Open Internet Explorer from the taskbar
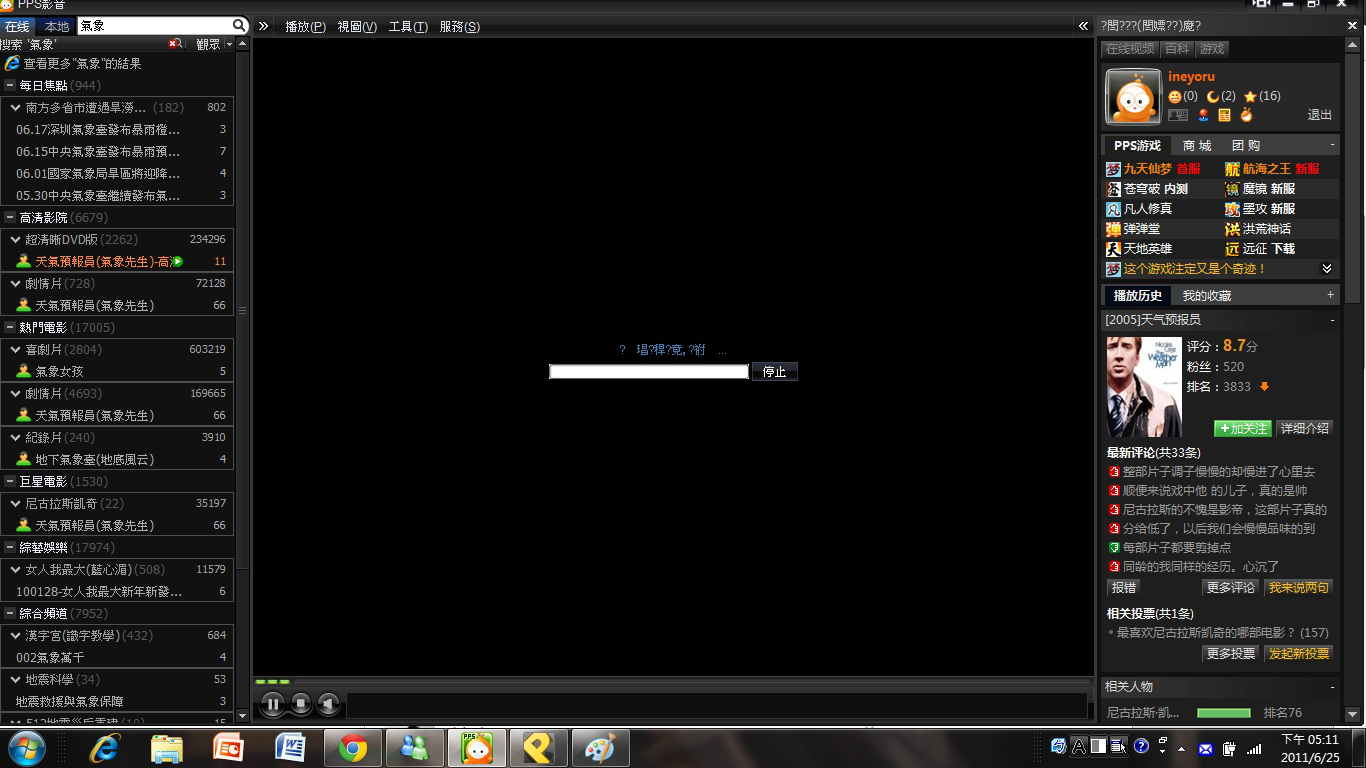 pyautogui.click(x=105, y=748)
